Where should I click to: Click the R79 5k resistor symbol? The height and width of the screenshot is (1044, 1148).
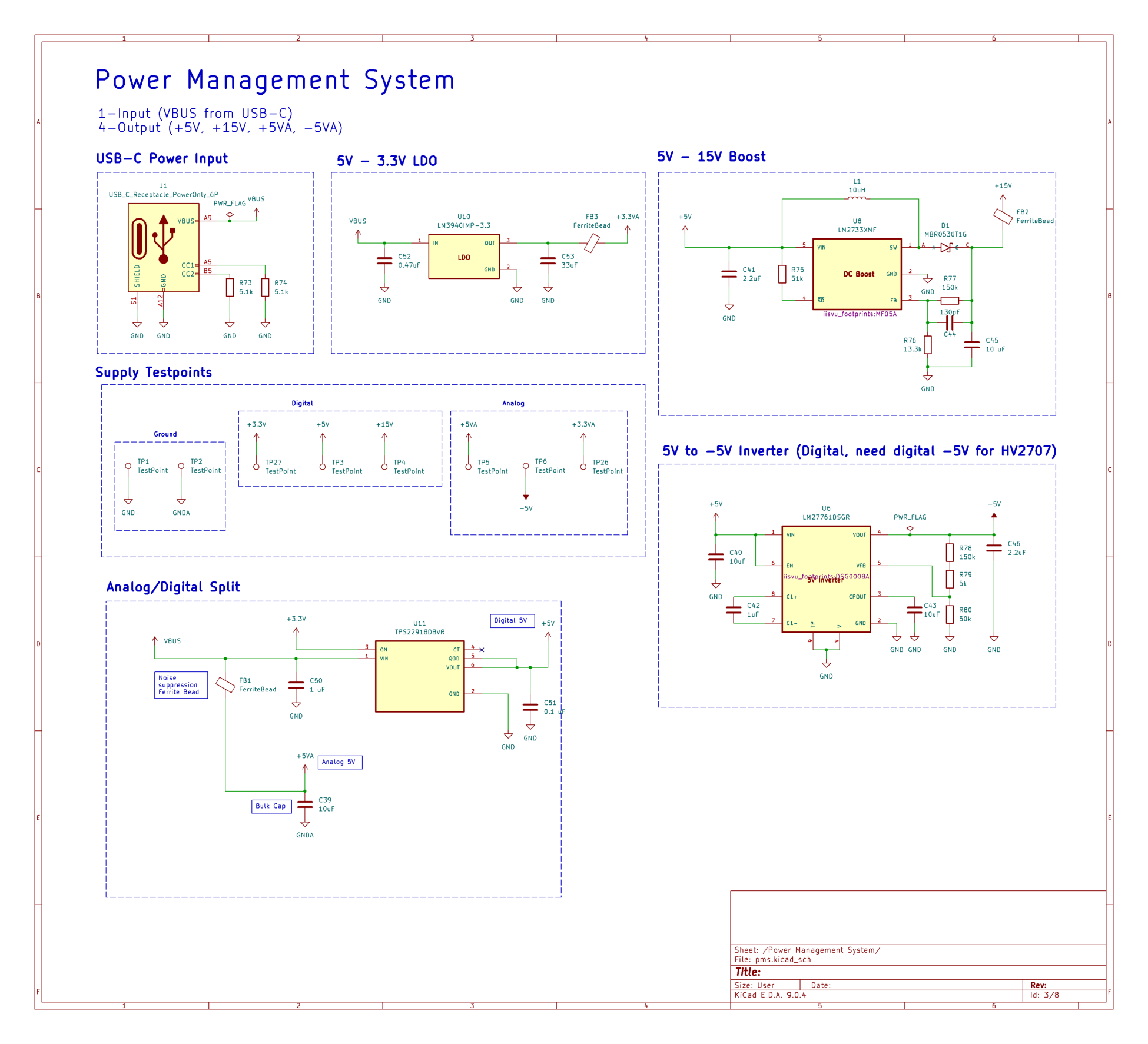coord(950,579)
